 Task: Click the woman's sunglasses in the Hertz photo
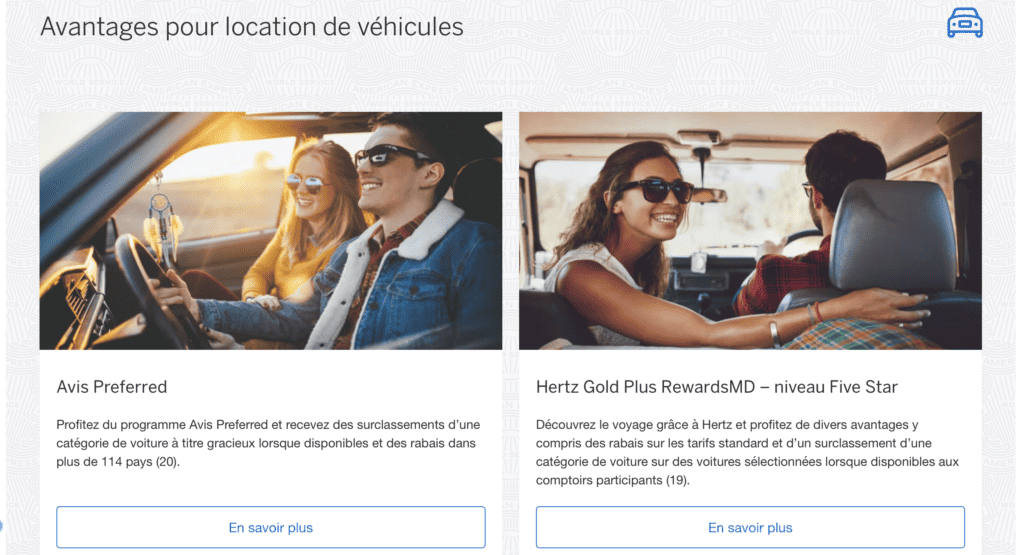(x=654, y=190)
